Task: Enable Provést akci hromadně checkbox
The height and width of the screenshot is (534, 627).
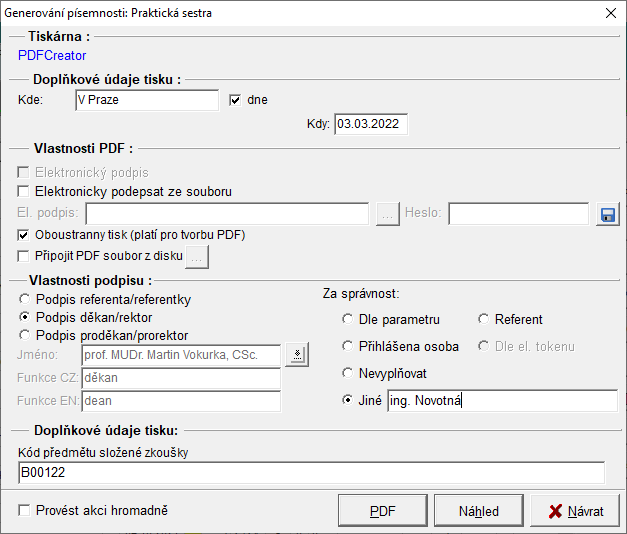Action: point(25,510)
